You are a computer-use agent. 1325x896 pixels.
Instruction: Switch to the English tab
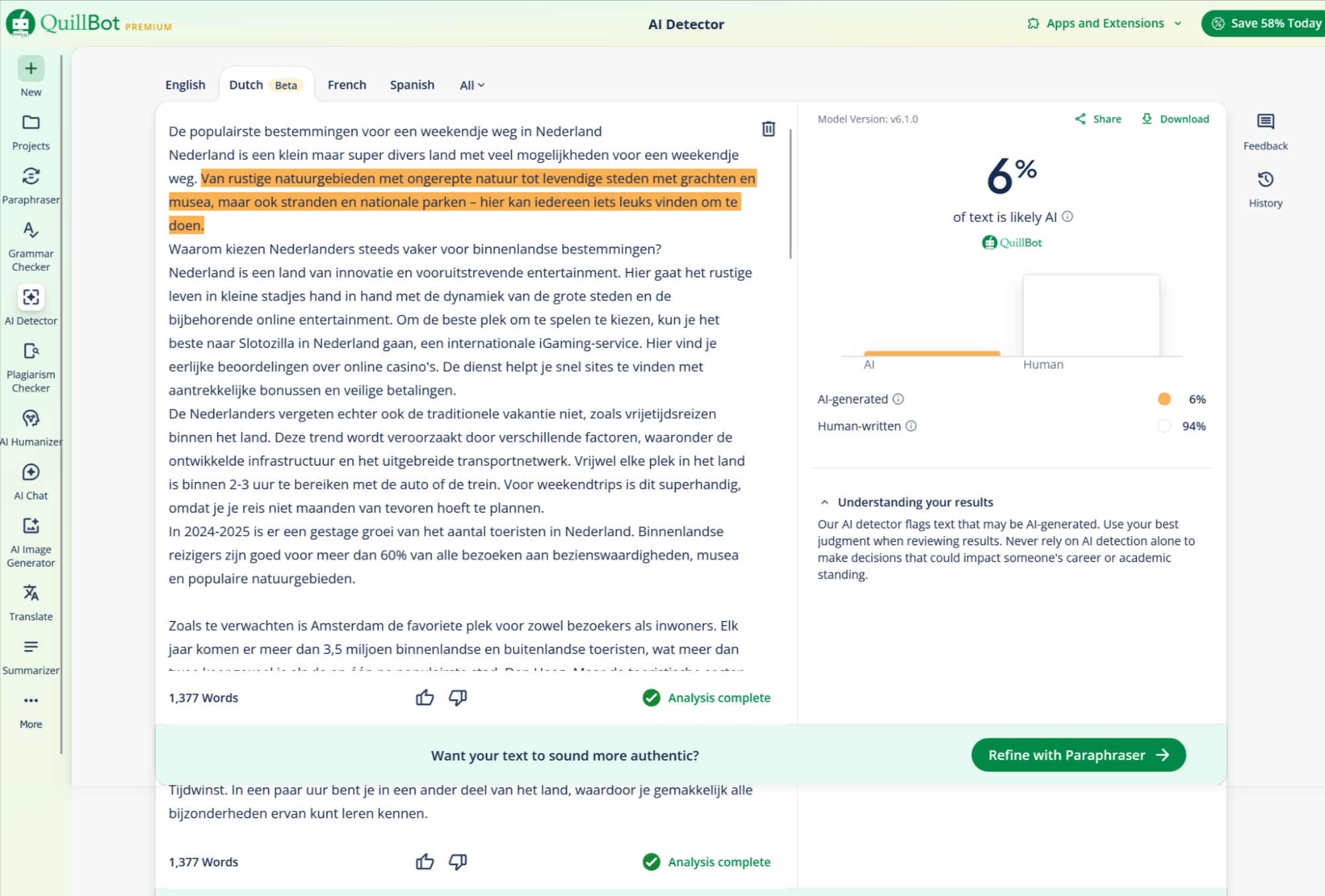(x=185, y=85)
